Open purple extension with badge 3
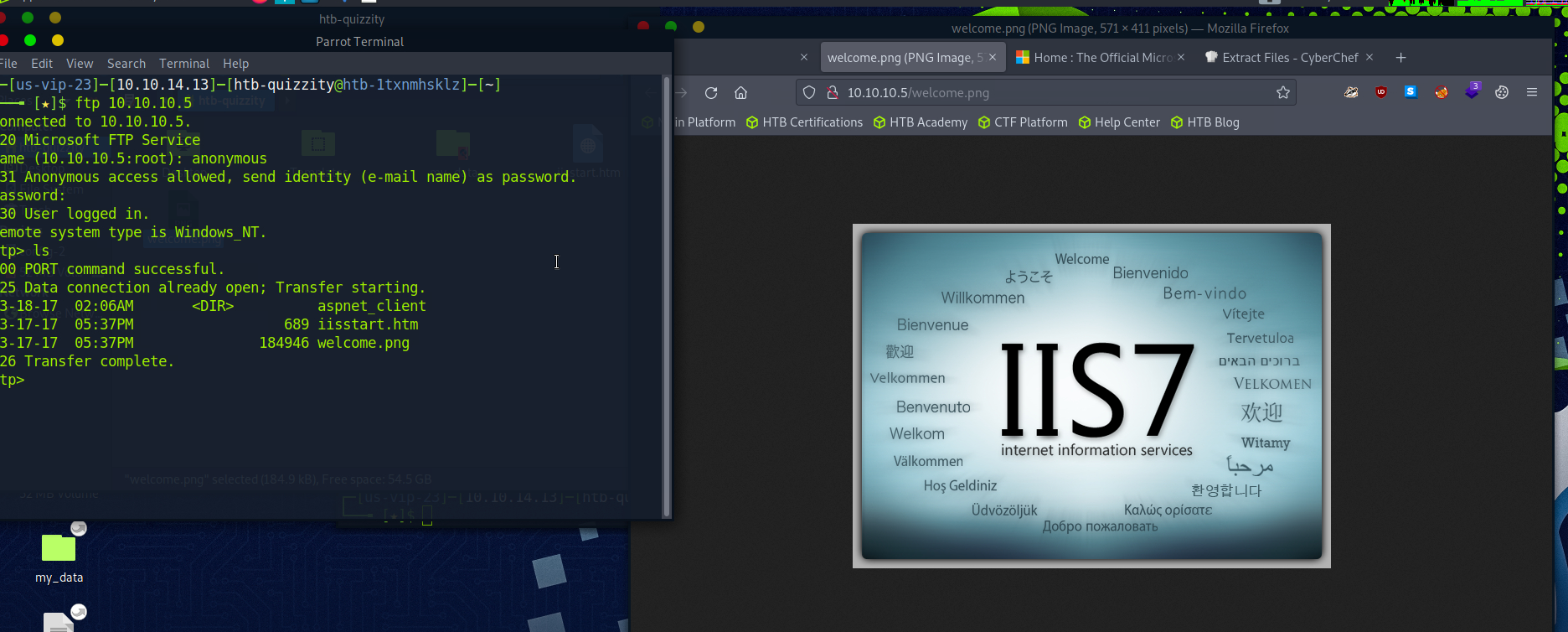The width and height of the screenshot is (1568, 632). [x=1472, y=91]
